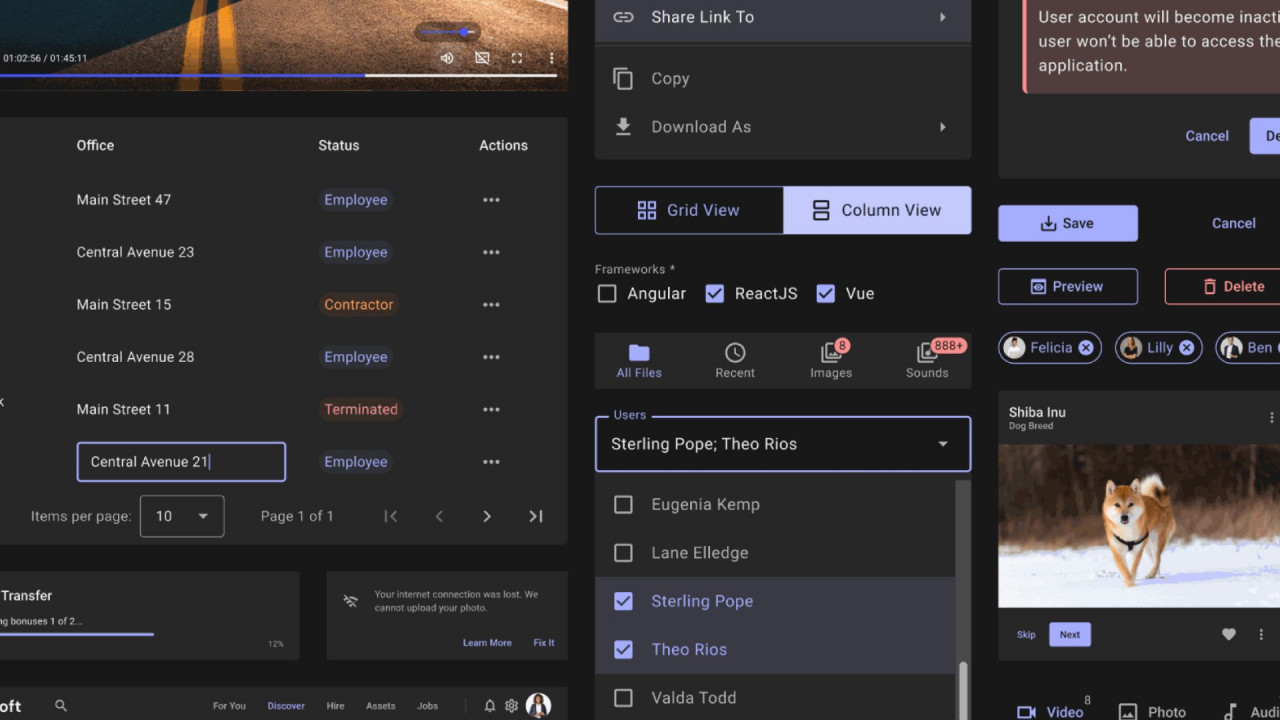Click the Save button

[1067, 224]
